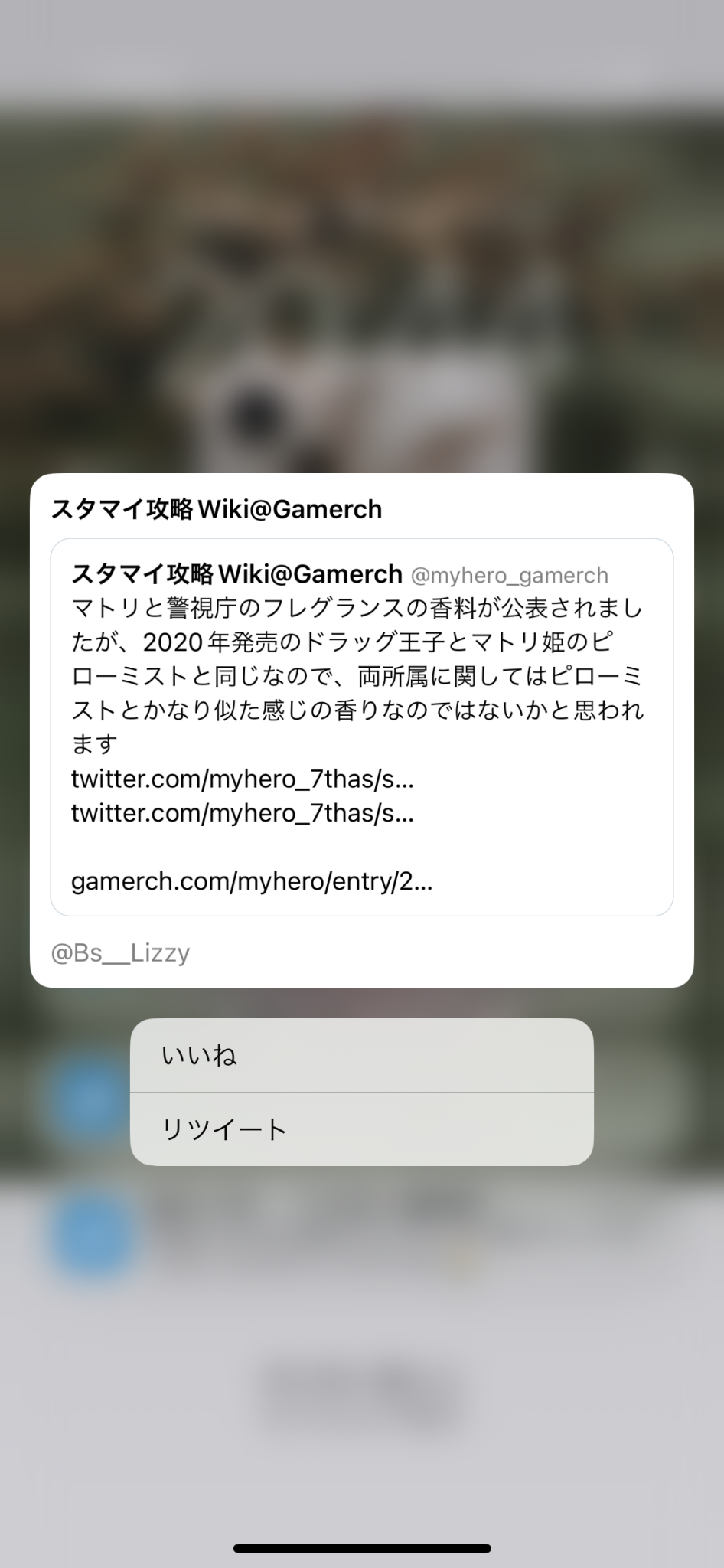The width and height of the screenshot is (724, 1568).
Task: Tap the @myhero_gamerch handle
Action: pos(510,575)
